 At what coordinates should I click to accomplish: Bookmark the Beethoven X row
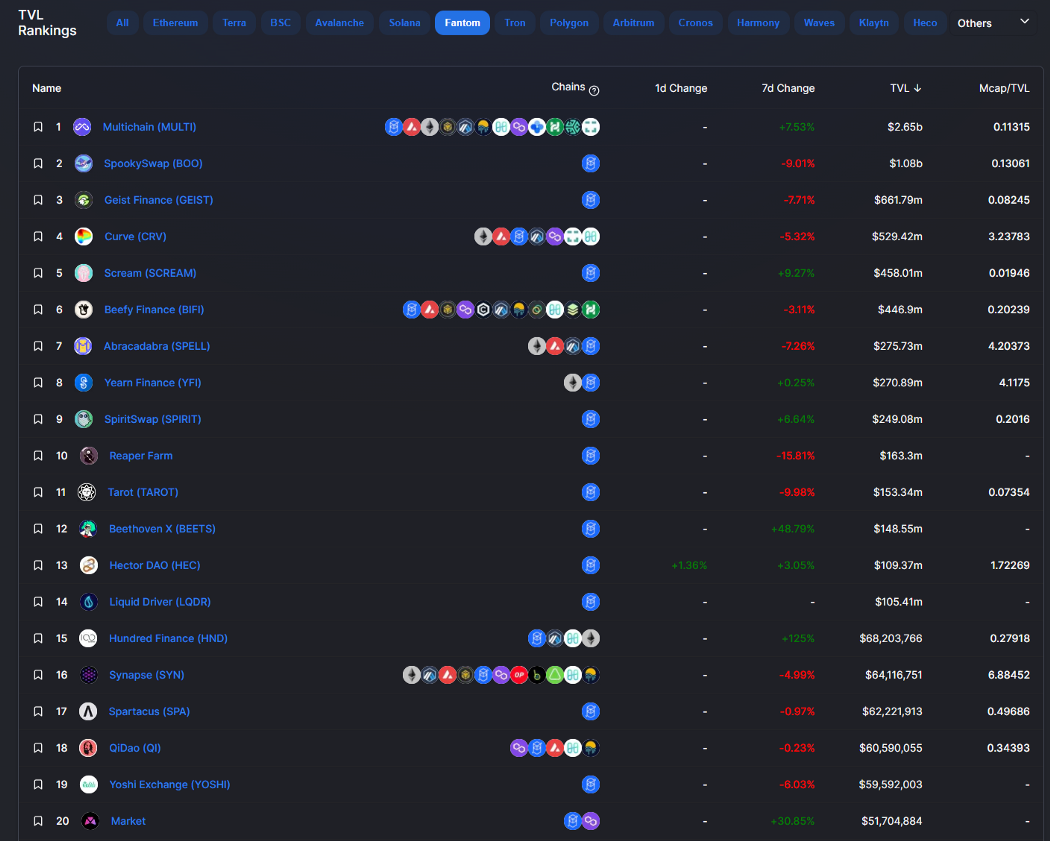coord(38,529)
